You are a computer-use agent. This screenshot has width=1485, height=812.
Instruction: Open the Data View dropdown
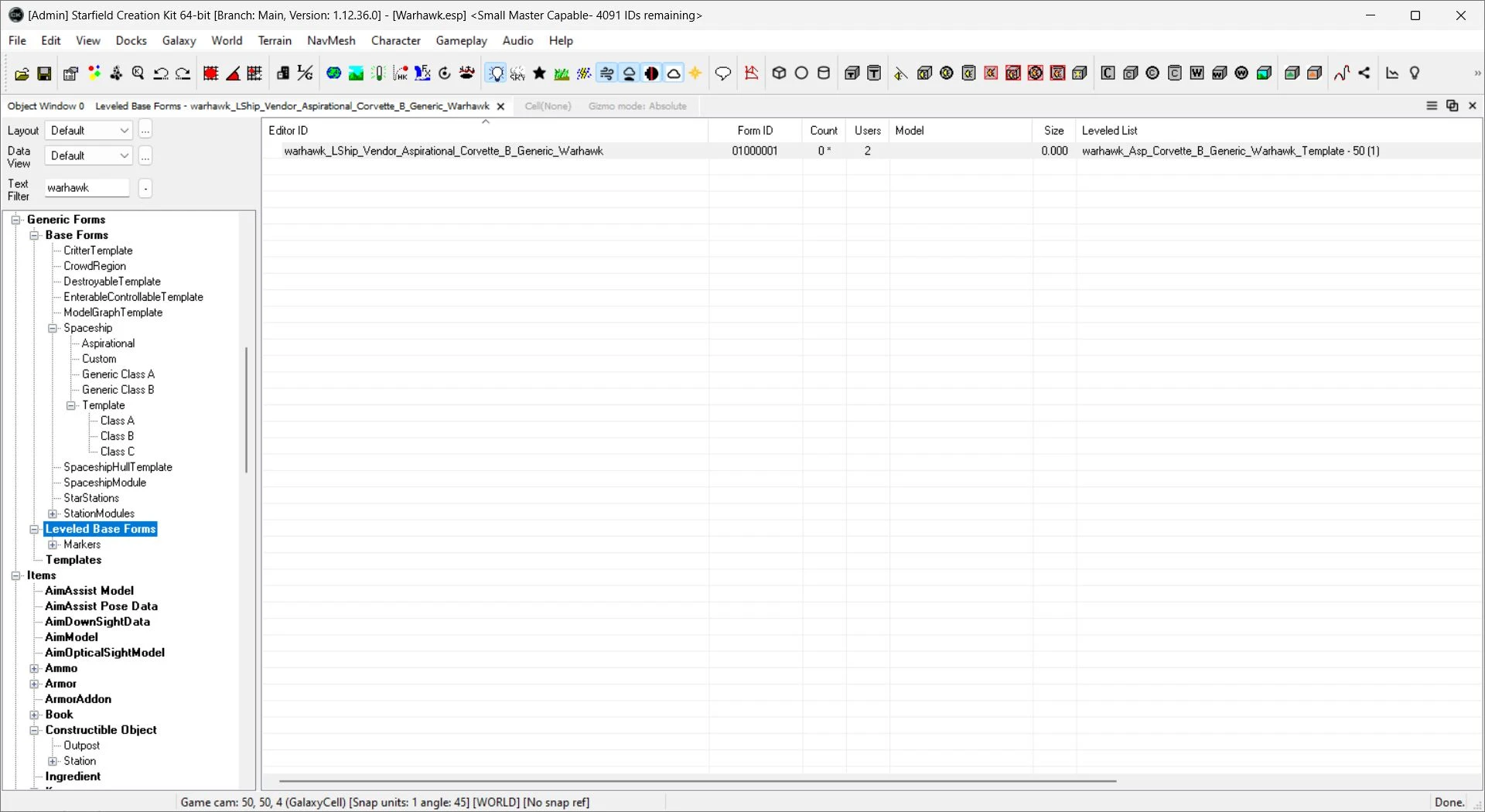pos(89,156)
